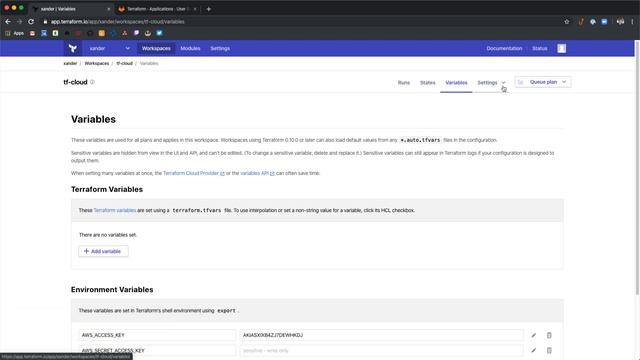Switch to the Runs tab
The height and width of the screenshot is (360, 640).
click(x=404, y=82)
